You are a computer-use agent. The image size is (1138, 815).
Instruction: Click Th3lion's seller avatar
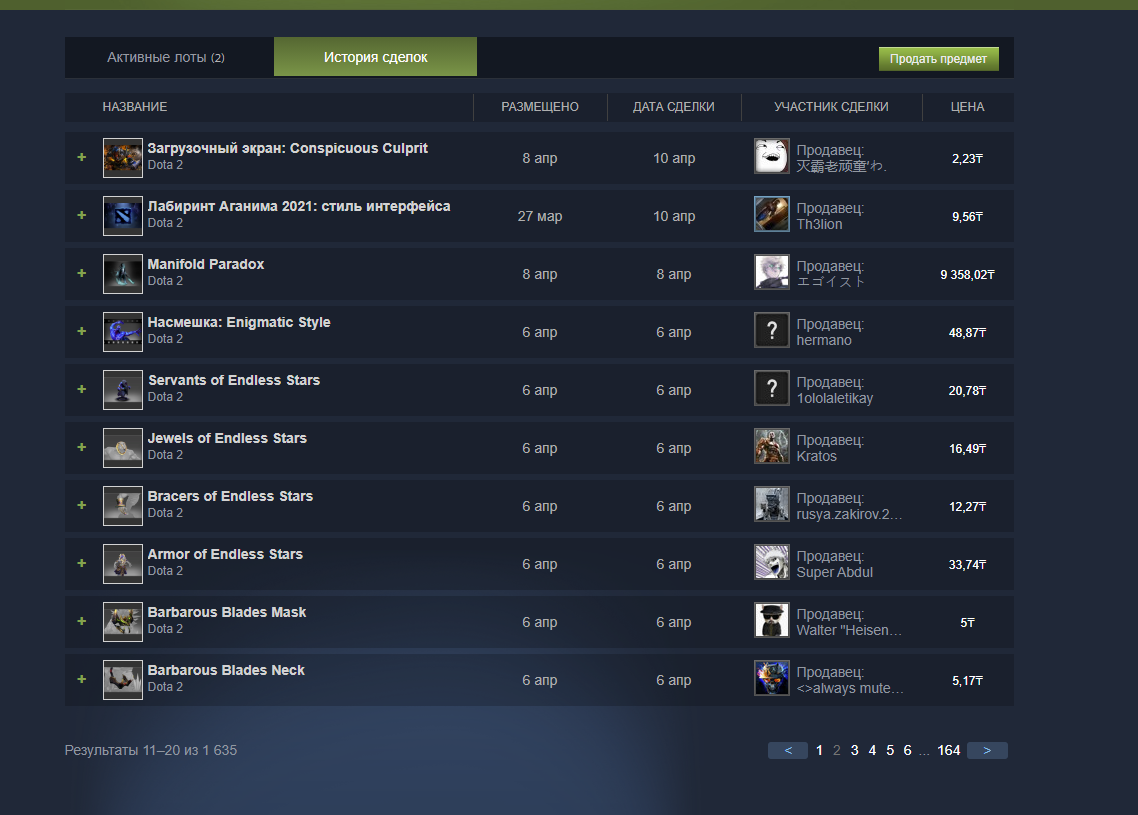pyautogui.click(x=771, y=215)
